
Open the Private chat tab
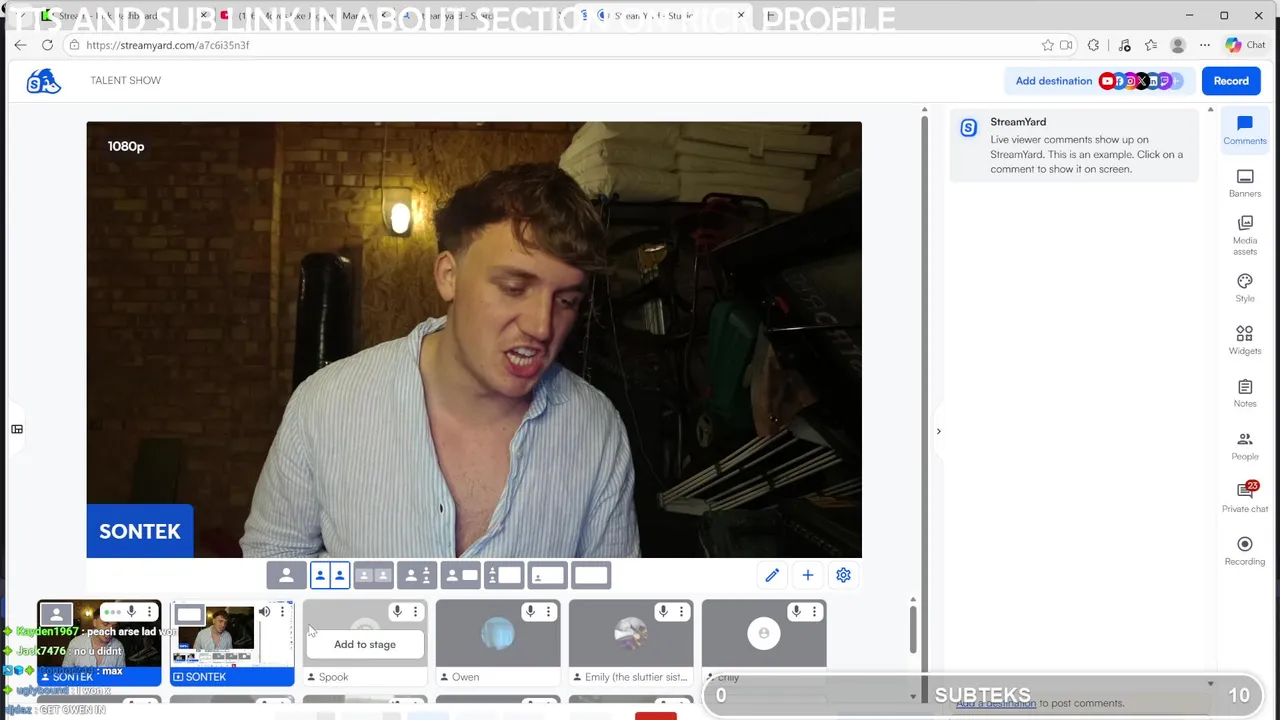click(1245, 497)
